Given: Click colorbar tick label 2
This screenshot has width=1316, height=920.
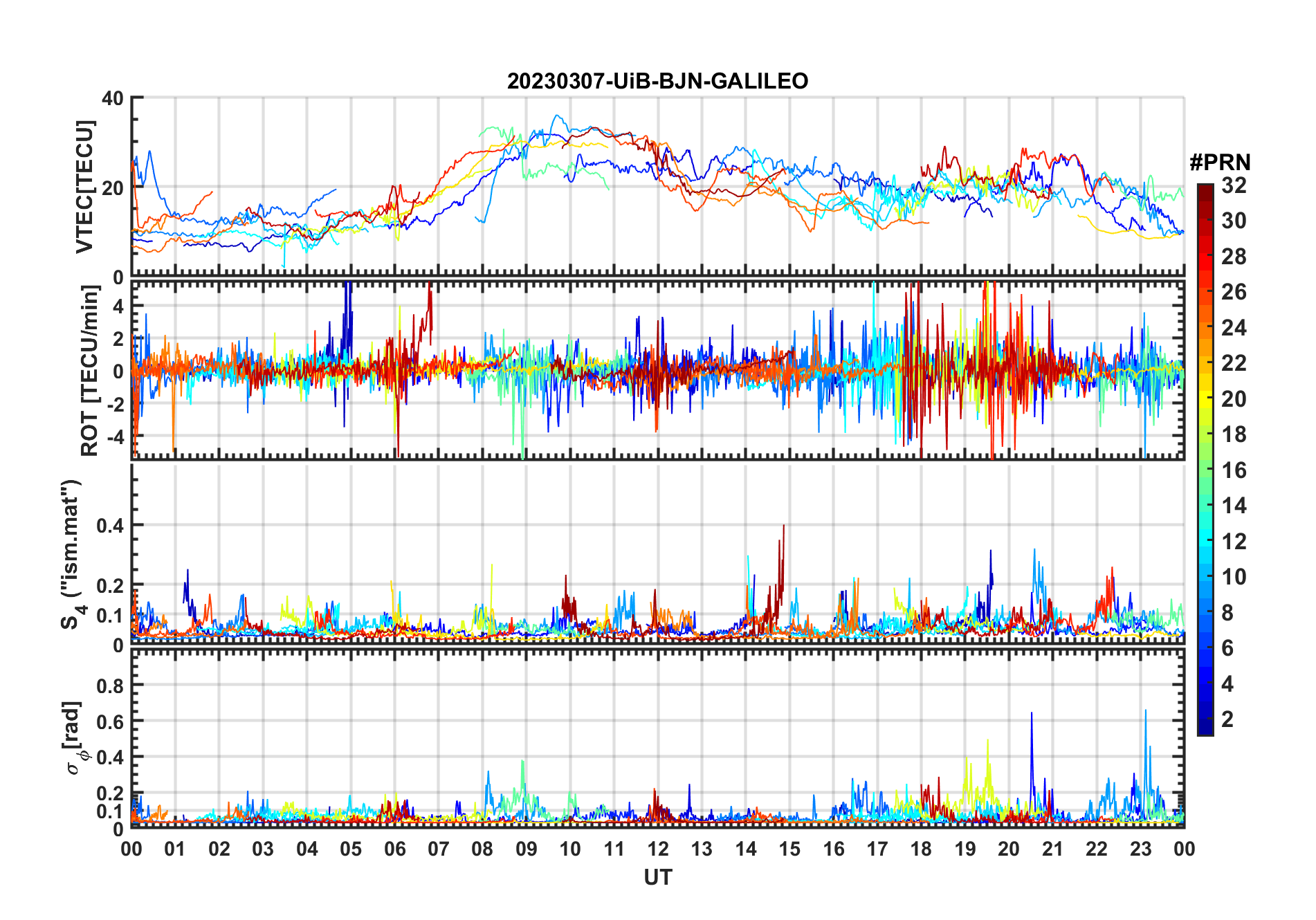Looking at the screenshot, I should click(x=1227, y=719).
